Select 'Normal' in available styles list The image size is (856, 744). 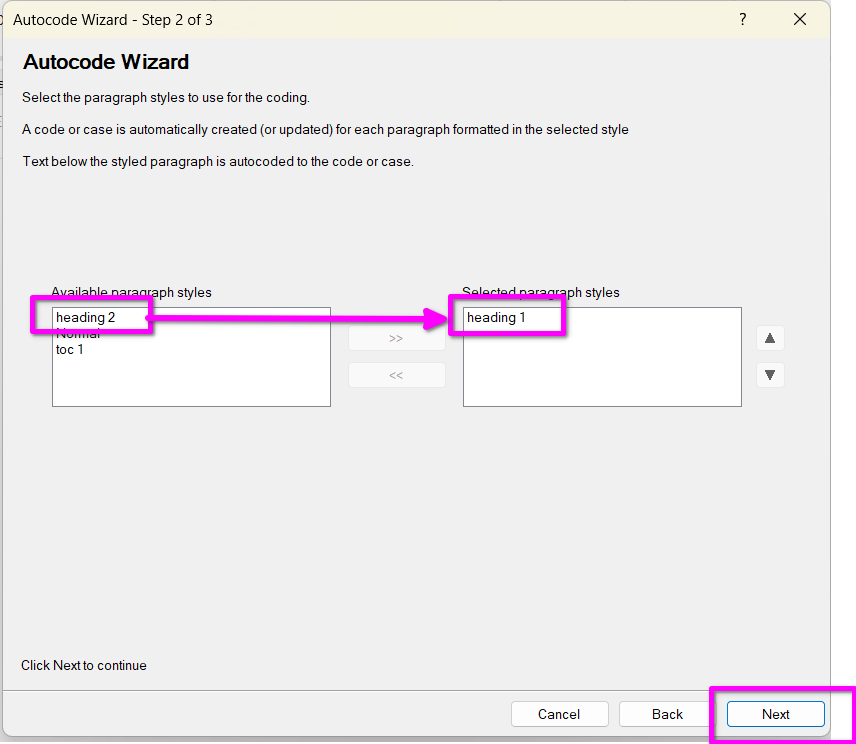coord(78,335)
